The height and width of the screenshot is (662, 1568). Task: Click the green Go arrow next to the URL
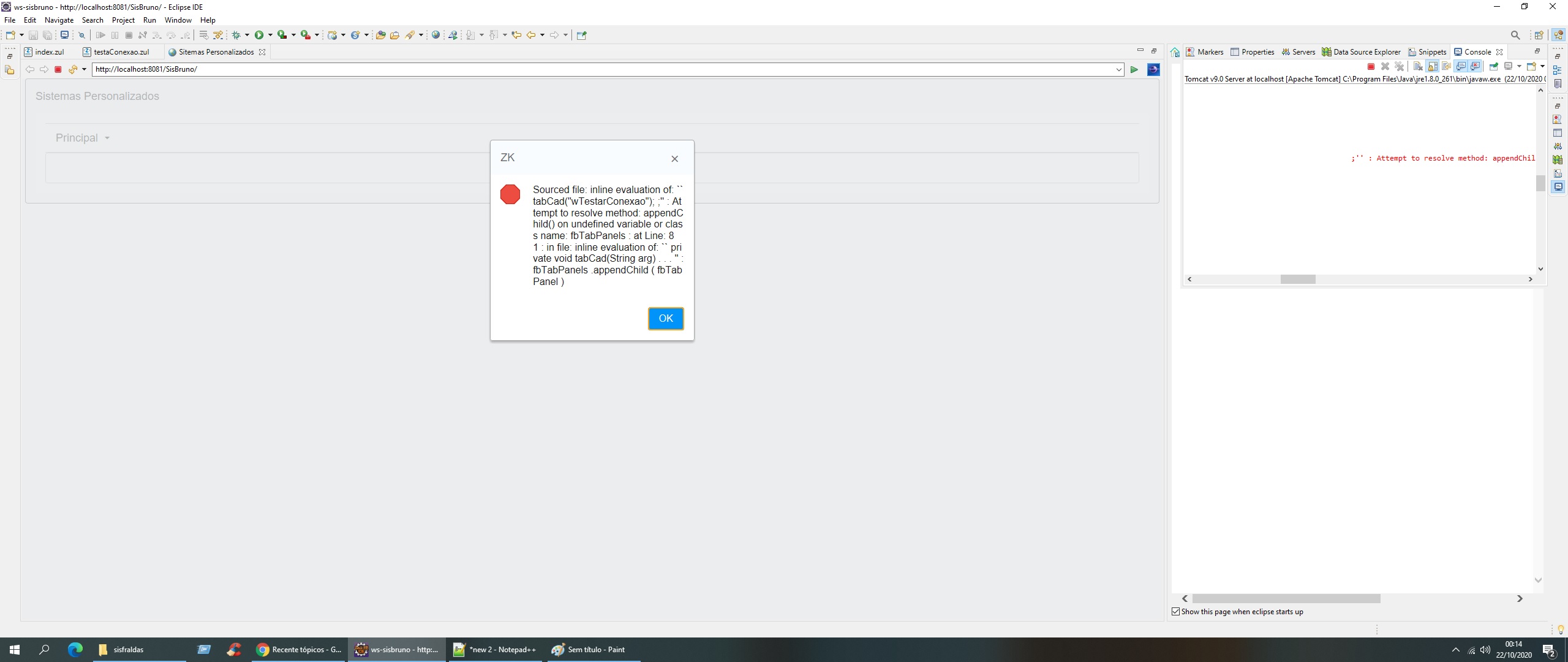click(1134, 69)
